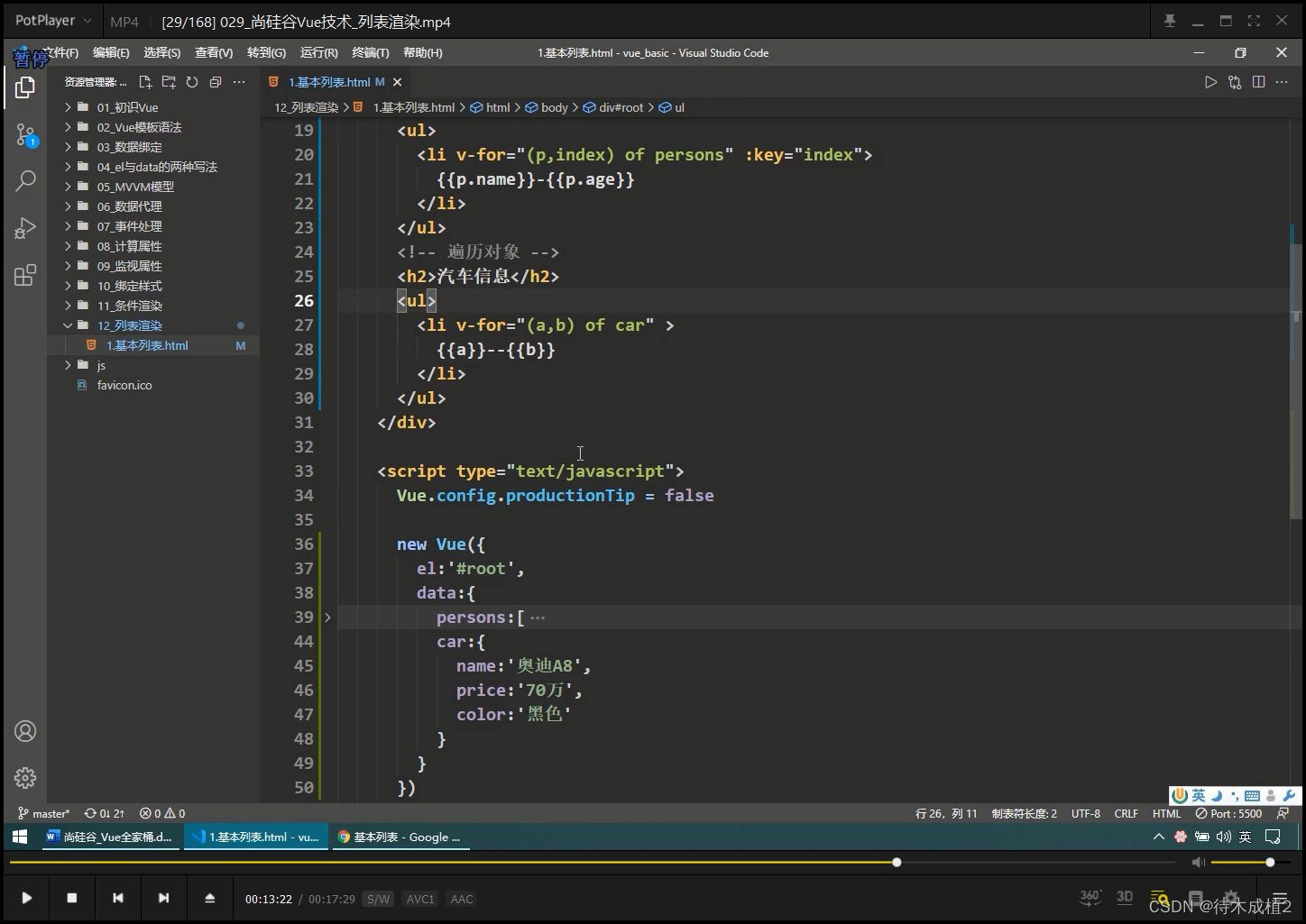Open explorer views and more actions menu

[x=239, y=82]
